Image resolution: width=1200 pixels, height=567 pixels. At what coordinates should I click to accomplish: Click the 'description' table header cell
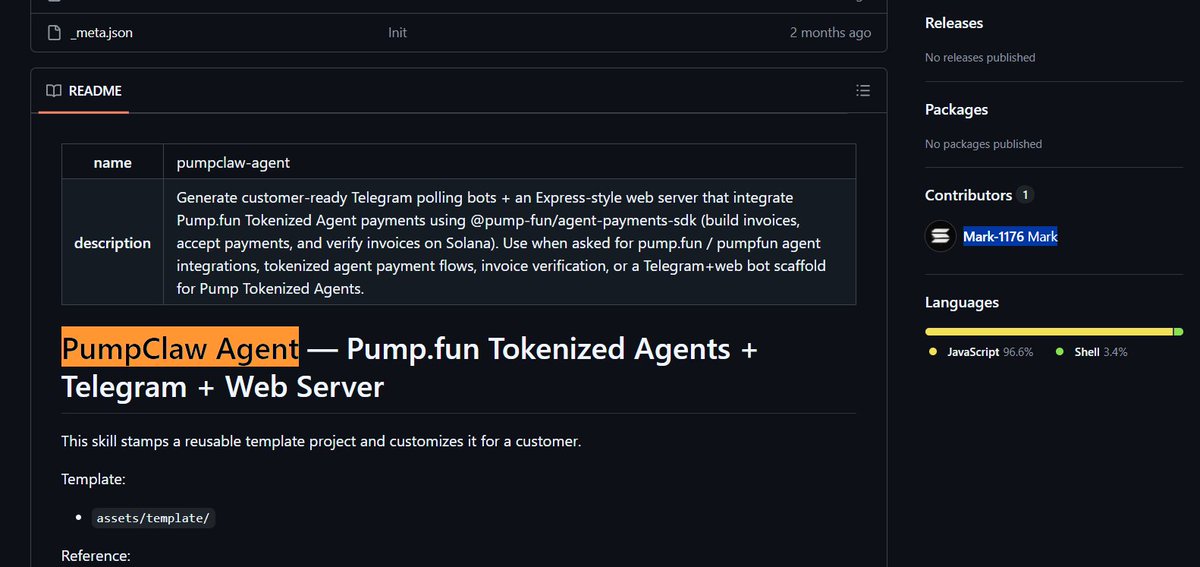pos(113,242)
